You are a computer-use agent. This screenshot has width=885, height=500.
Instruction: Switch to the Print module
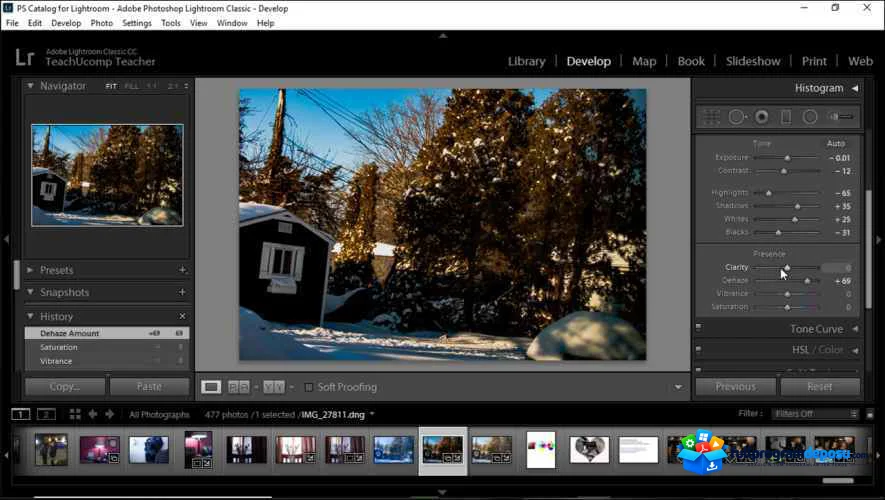tap(814, 61)
